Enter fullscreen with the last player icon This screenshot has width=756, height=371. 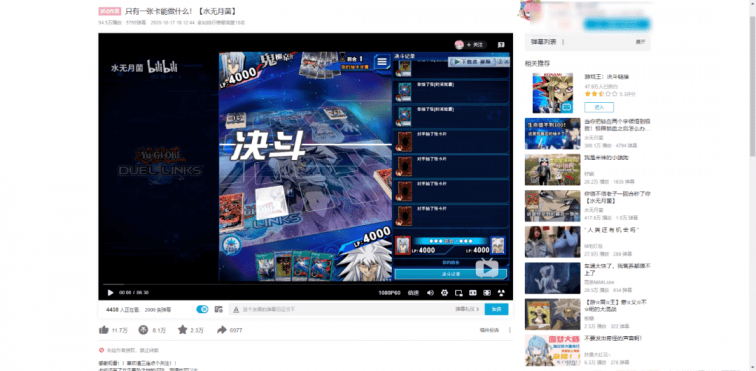pyautogui.click(x=501, y=293)
